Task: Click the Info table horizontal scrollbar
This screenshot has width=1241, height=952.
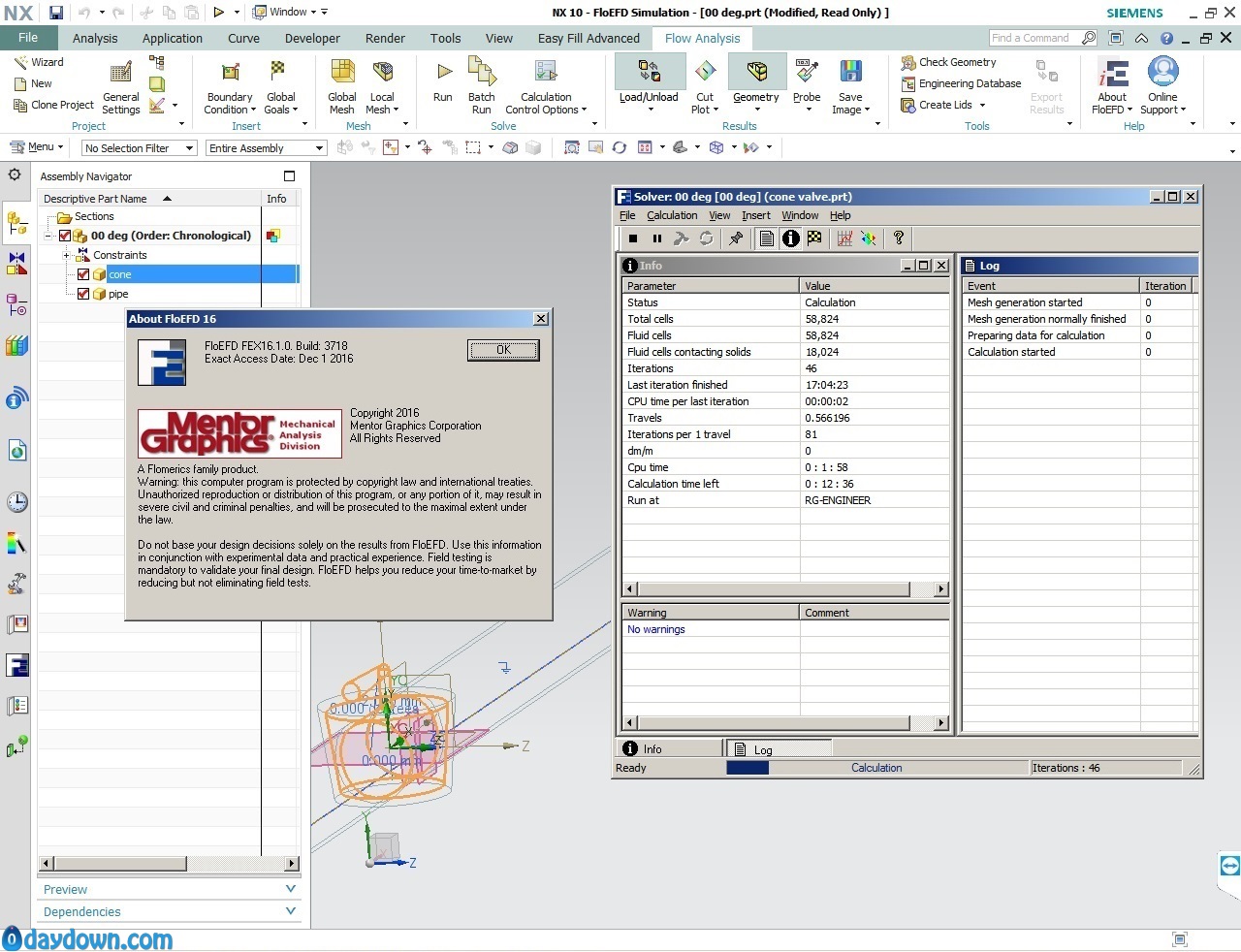Action: point(785,589)
